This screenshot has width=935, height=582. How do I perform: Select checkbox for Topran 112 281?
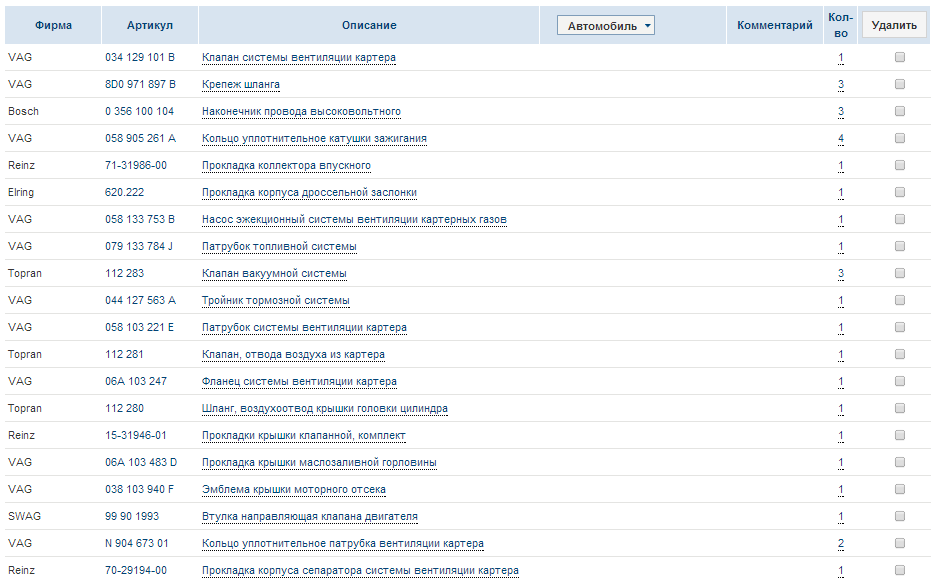click(x=900, y=354)
